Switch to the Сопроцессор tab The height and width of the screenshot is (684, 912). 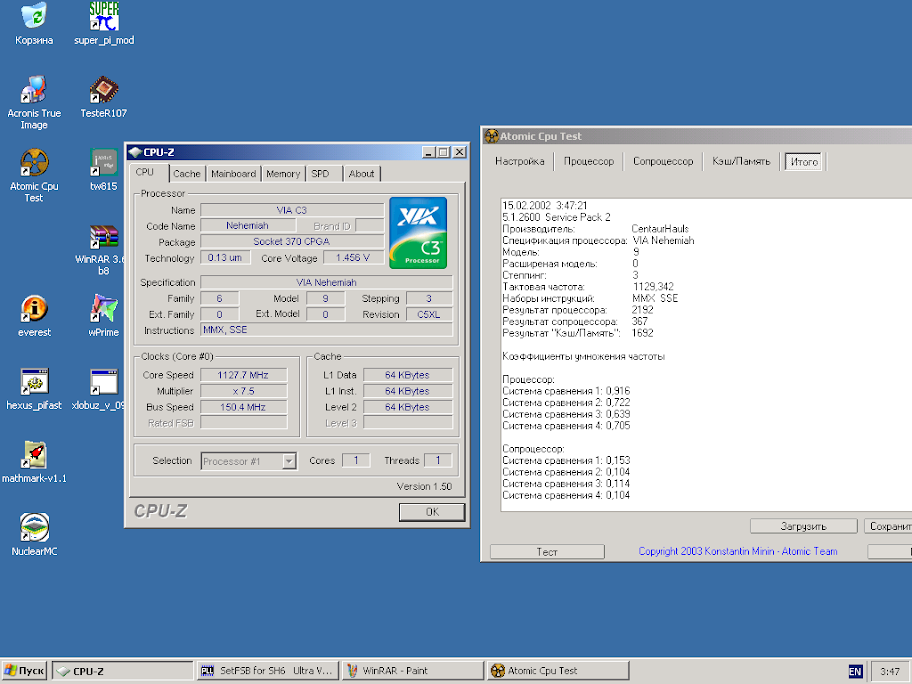[663, 161]
